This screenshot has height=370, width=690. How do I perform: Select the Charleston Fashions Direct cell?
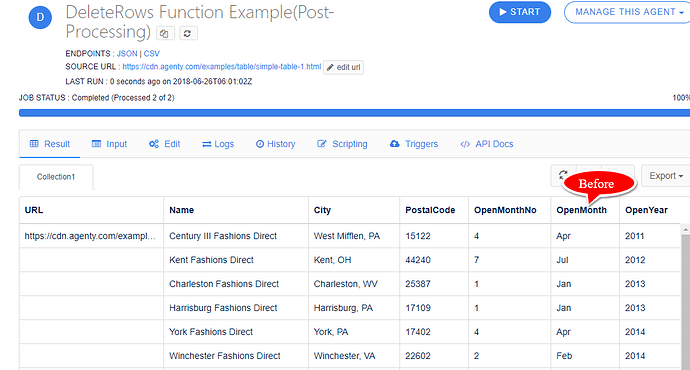click(236, 284)
